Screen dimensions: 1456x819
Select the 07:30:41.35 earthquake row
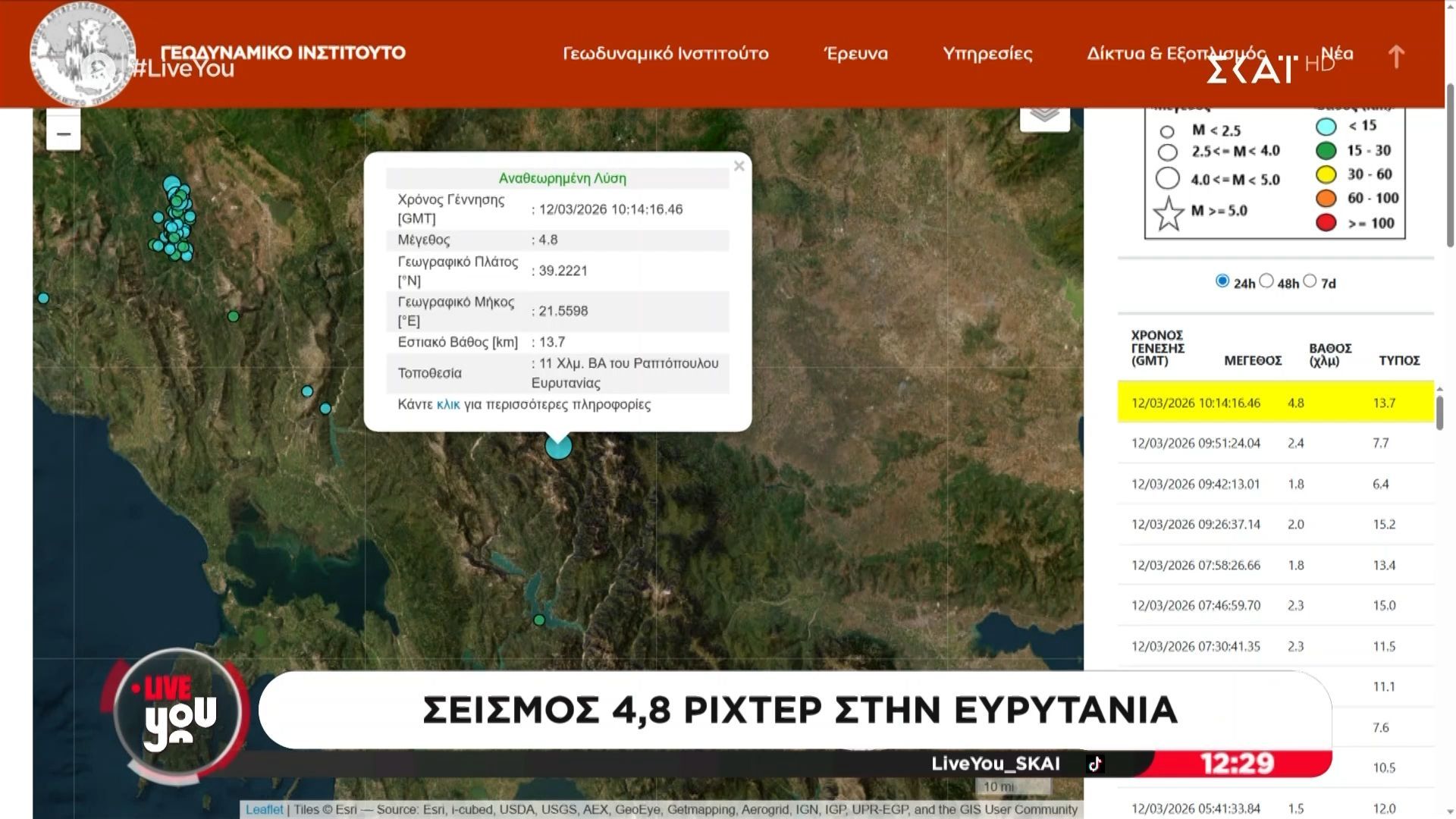(x=1276, y=646)
